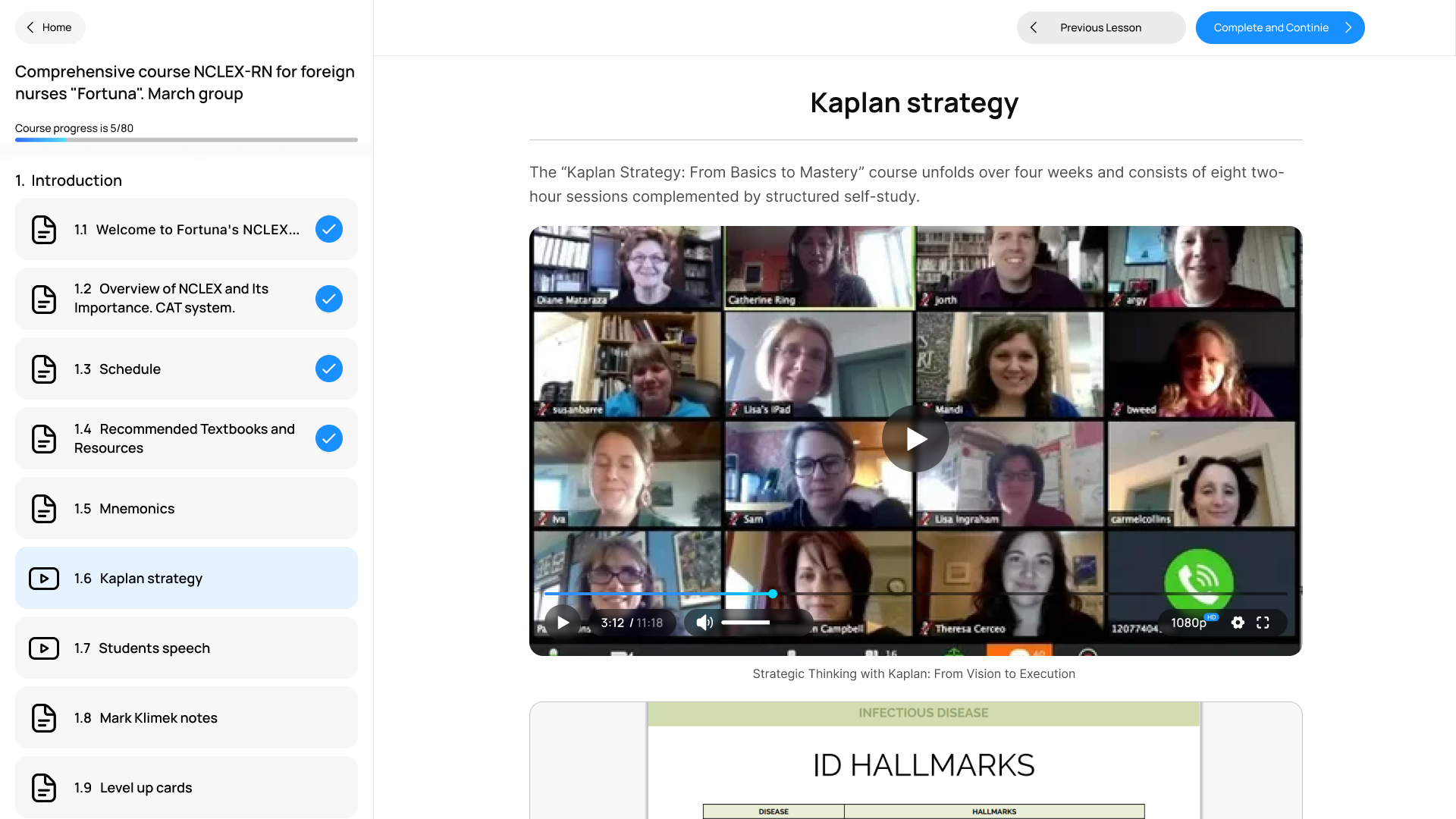Click the document icon for Mark Klimek notes
The width and height of the screenshot is (1456, 819).
[44, 718]
